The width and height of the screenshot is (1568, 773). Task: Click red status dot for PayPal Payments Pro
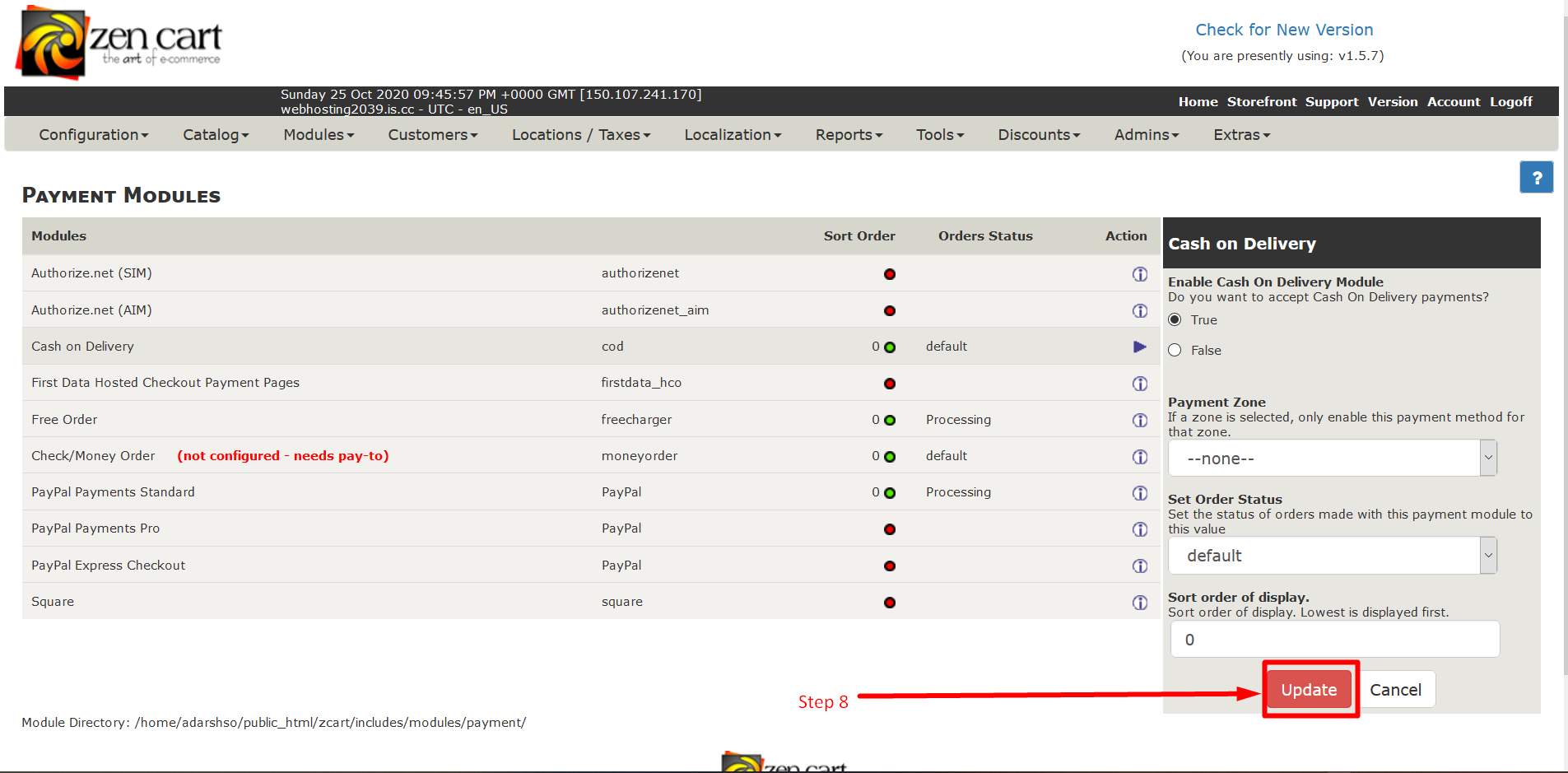click(x=890, y=529)
